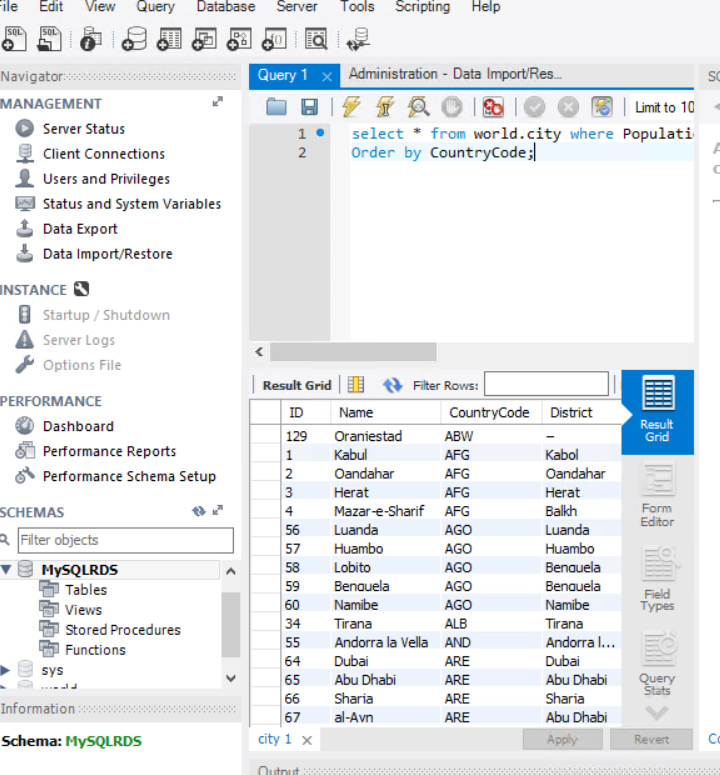Create a new stored procedure icon
The width and height of the screenshot is (720, 775).
(x=239, y=39)
